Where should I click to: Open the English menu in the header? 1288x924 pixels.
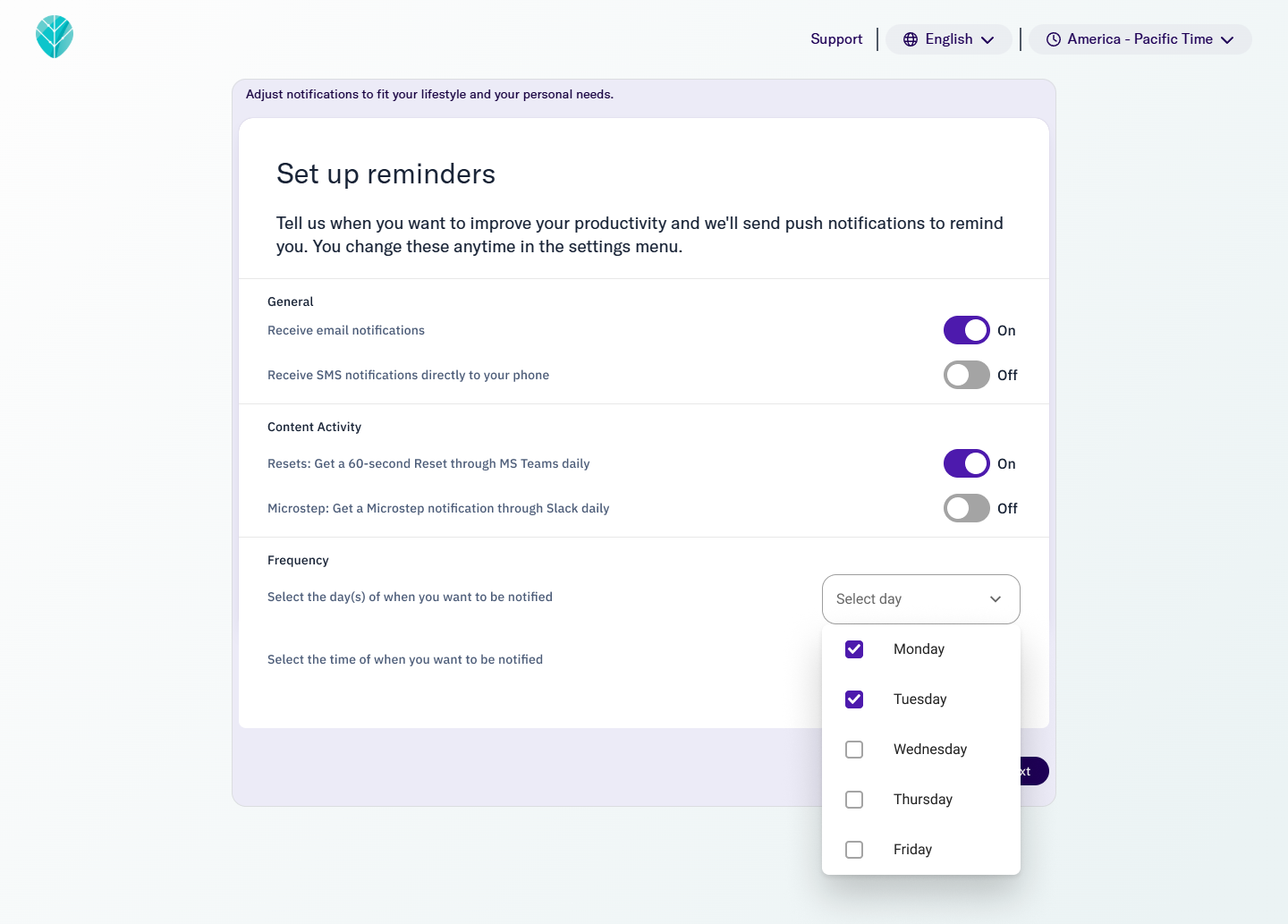(x=950, y=38)
